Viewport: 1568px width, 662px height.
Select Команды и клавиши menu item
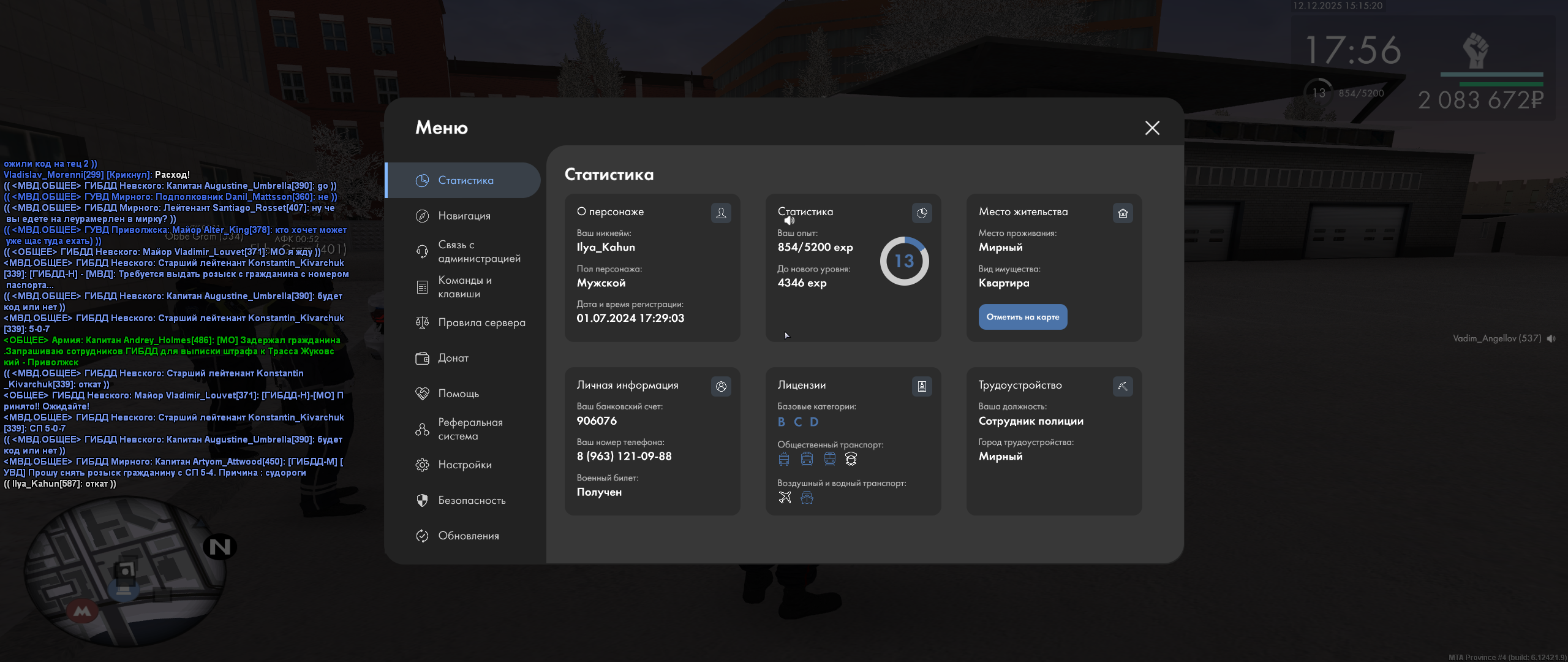click(464, 287)
